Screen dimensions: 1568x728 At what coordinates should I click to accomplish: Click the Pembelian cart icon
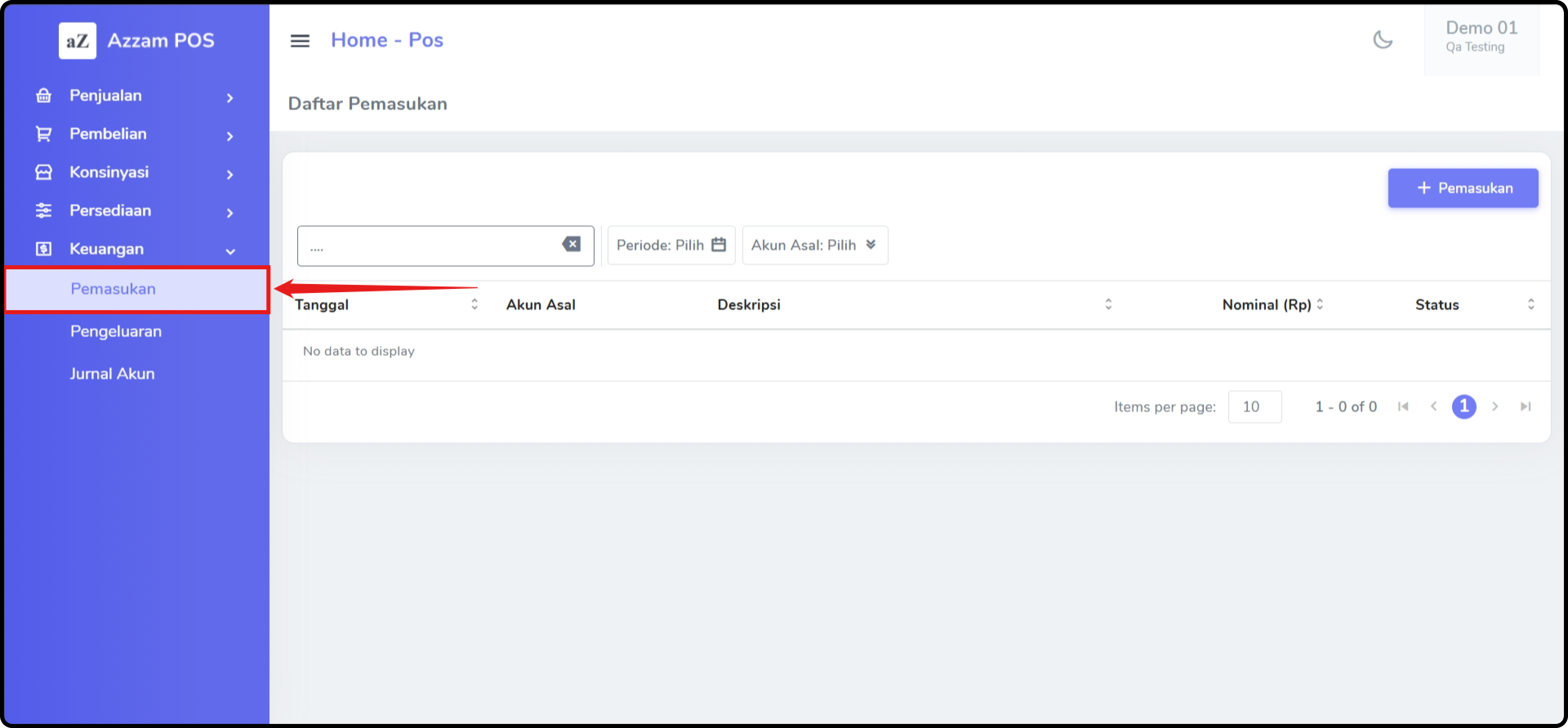point(43,134)
